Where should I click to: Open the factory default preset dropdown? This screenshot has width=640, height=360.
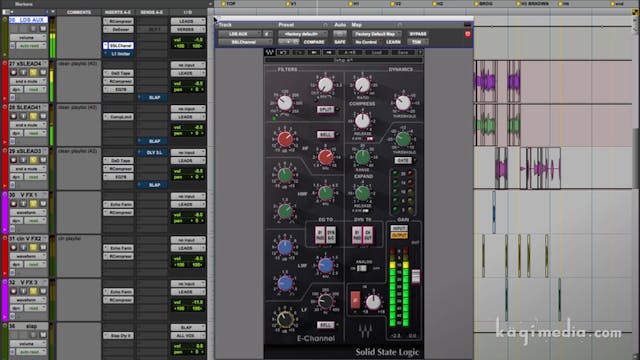tap(302, 34)
